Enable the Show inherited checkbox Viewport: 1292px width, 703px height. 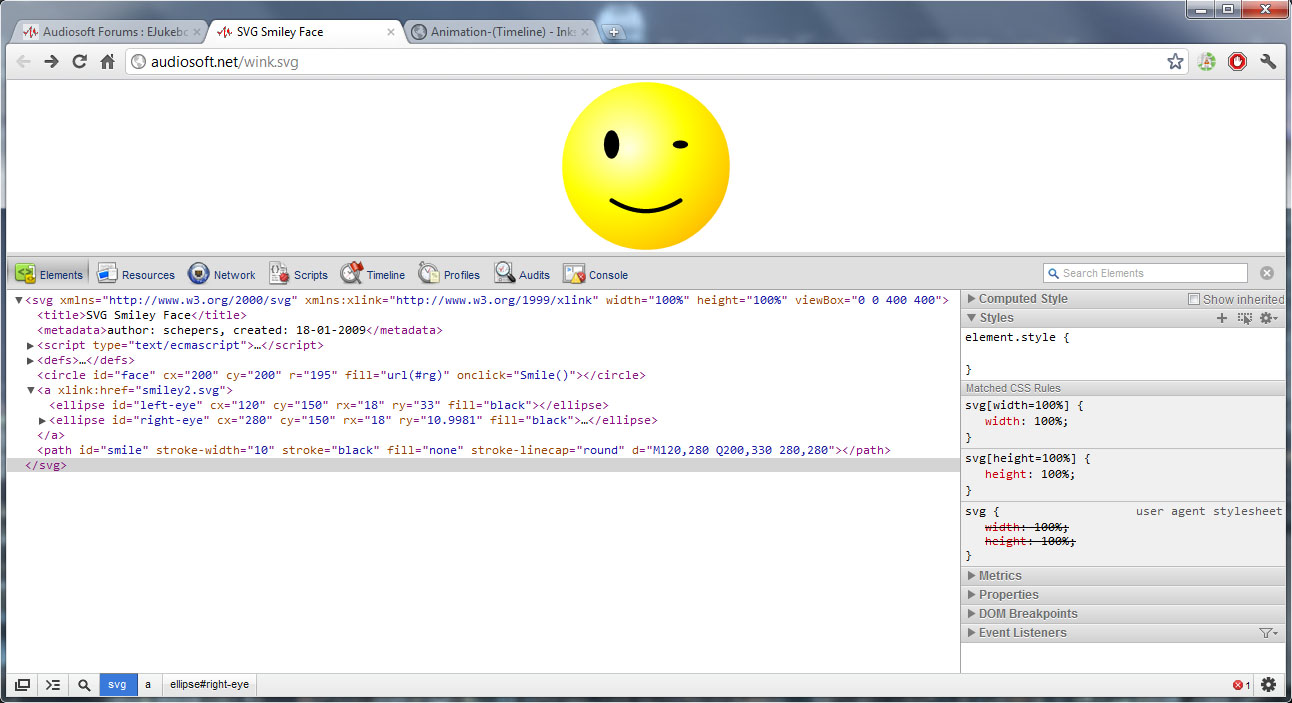[x=1193, y=299]
